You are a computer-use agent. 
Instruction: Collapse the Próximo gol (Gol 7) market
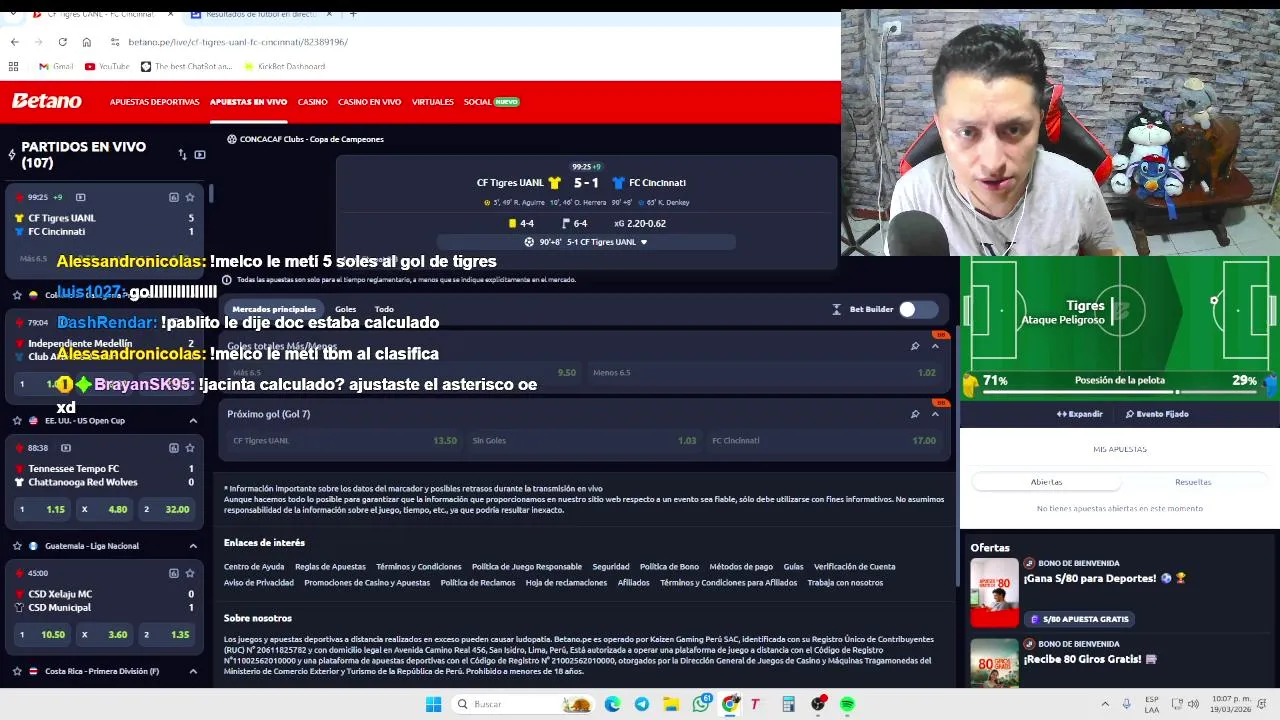coord(935,414)
